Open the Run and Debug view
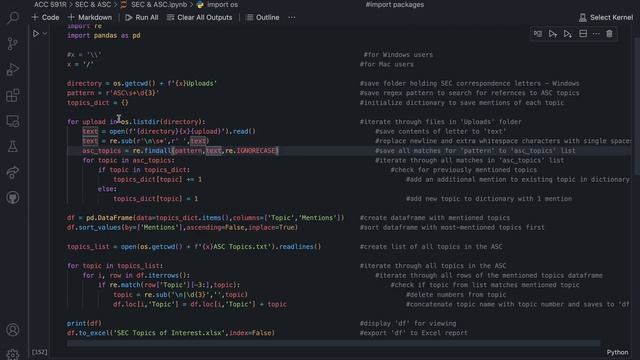The height and width of the screenshot is (360, 640). 13,69
